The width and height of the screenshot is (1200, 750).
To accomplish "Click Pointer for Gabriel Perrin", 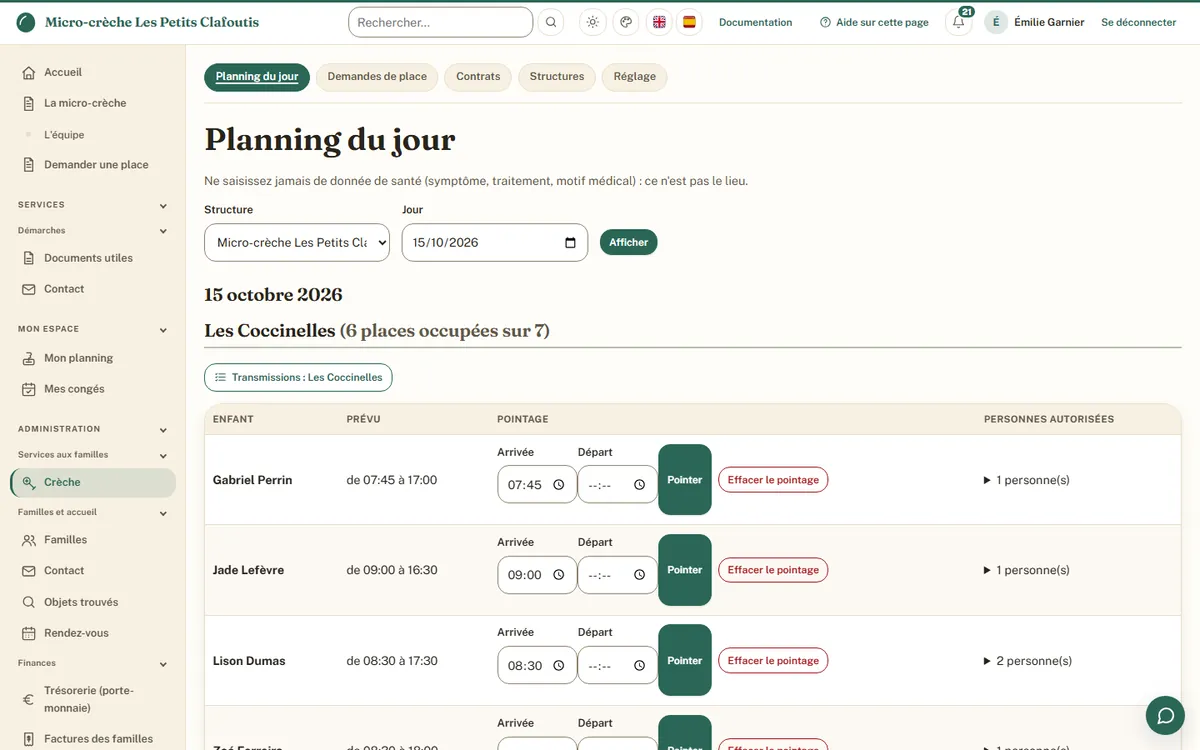I will [685, 480].
